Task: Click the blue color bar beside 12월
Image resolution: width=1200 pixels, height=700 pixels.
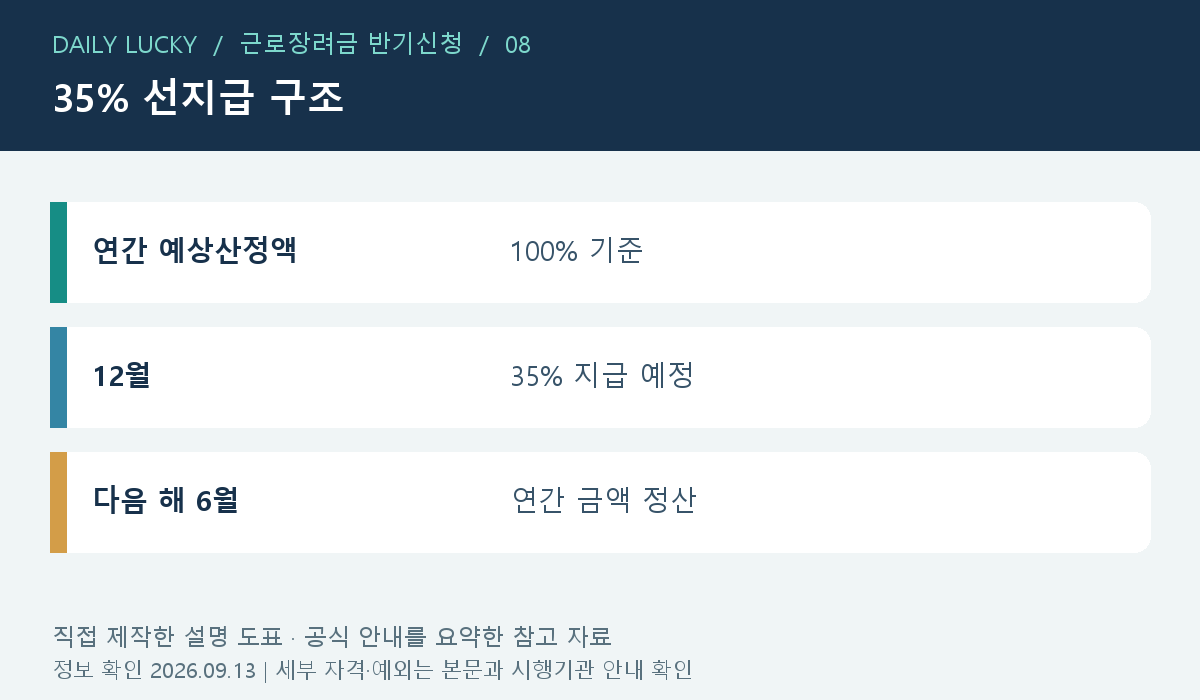Action: click(58, 377)
